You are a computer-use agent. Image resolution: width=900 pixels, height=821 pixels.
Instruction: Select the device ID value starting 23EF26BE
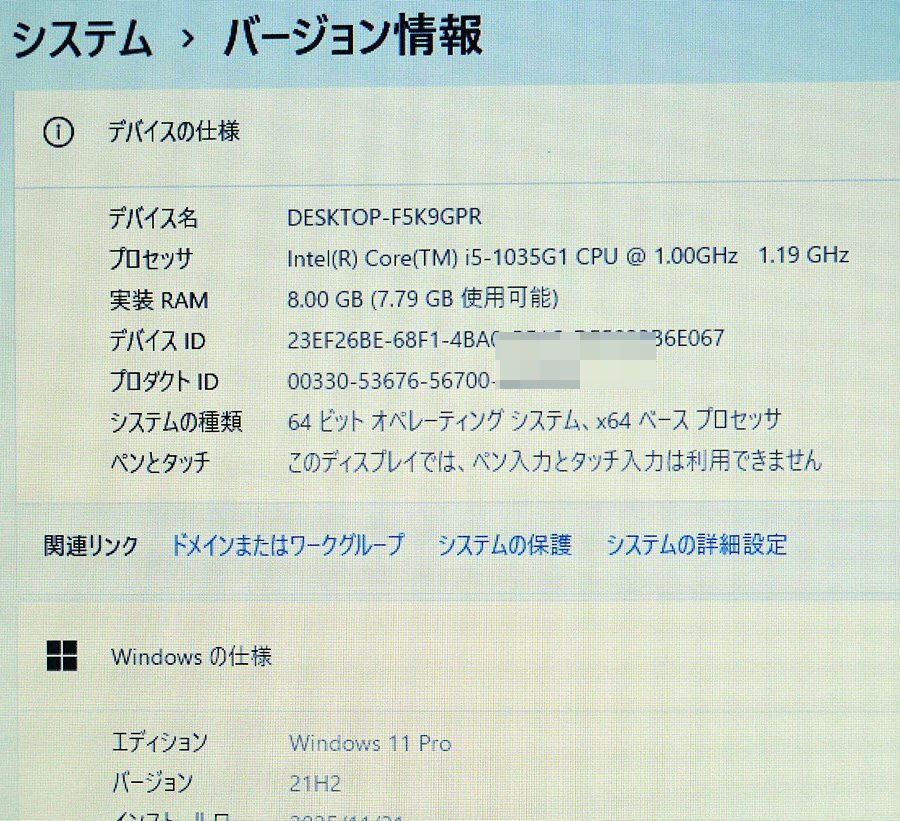[x=506, y=339]
